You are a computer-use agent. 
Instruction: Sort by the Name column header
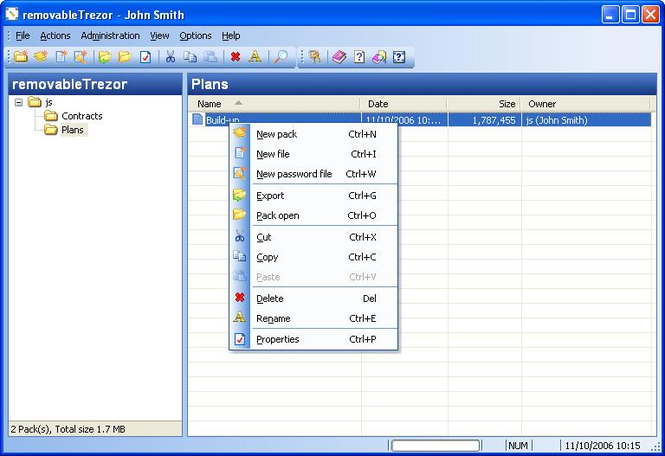pyautogui.click(x=274, y=104)
